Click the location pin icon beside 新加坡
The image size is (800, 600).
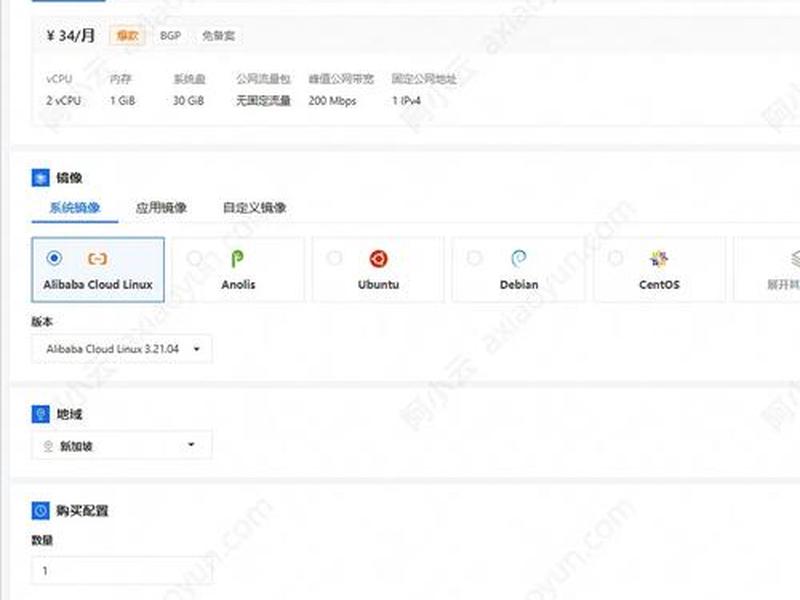pos(48,446)
